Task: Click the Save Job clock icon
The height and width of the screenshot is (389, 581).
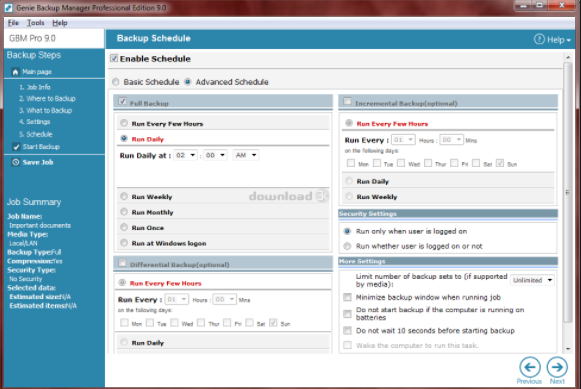Action: click(16, 162)
